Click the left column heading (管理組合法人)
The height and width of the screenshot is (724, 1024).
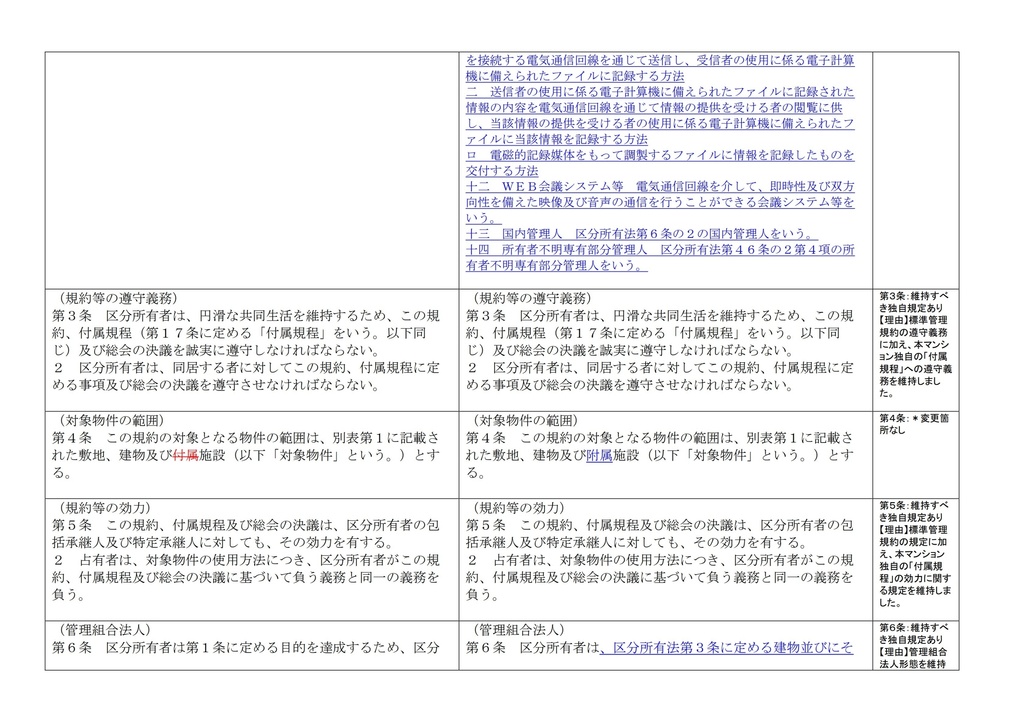click(104, 630)
